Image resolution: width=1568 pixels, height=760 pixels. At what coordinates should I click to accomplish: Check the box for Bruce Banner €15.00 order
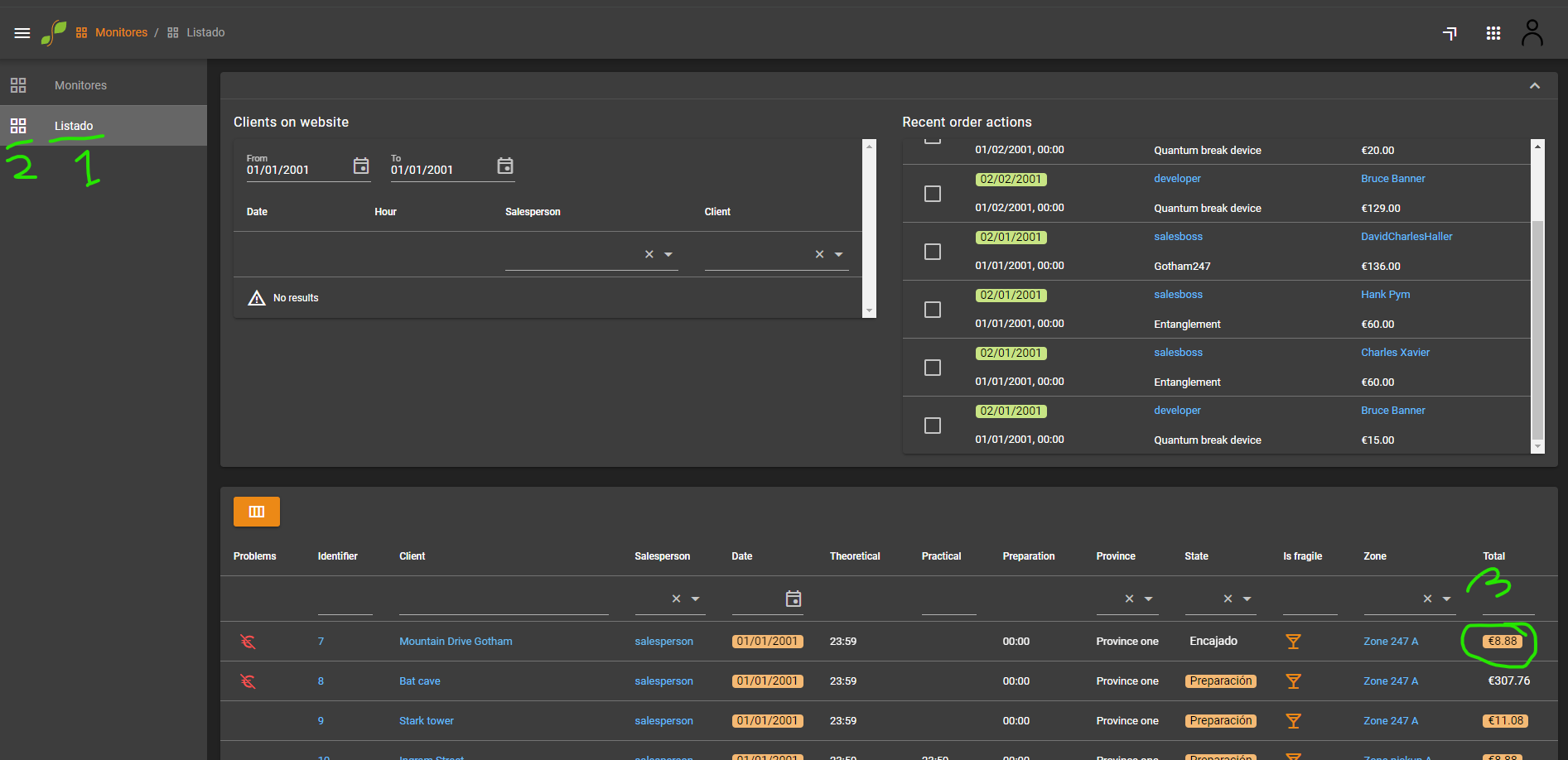coord(933,426)
